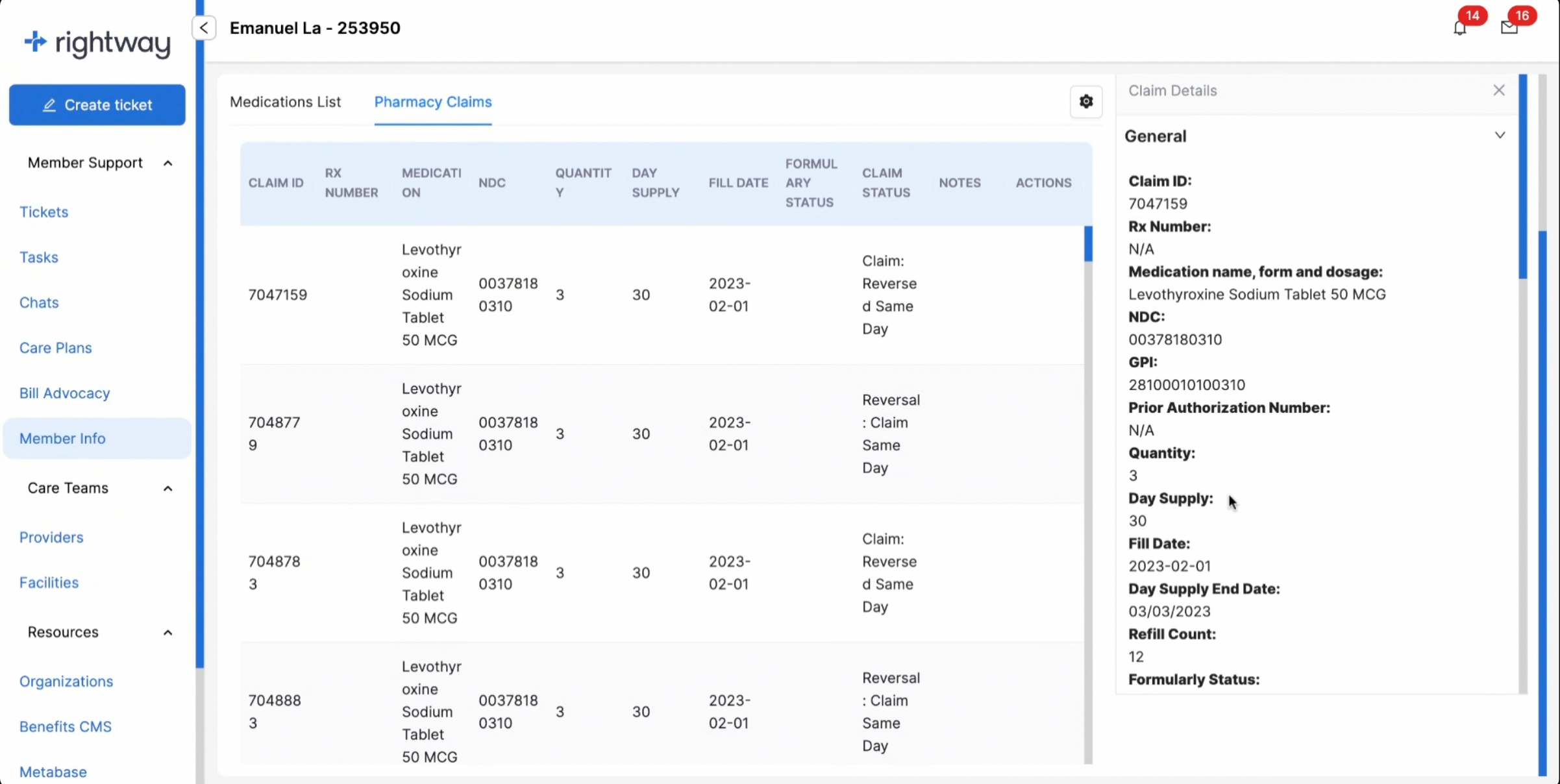Click the back arrow next to the member name

[x=204, y=28]
